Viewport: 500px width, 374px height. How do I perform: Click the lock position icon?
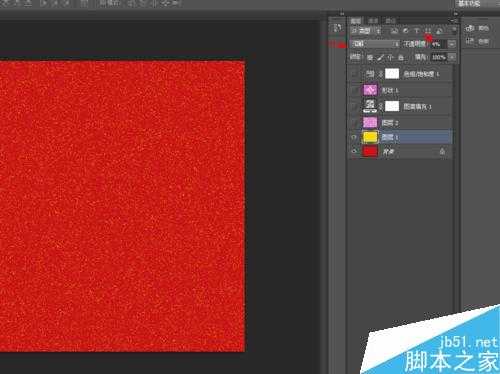coord(390,58)
